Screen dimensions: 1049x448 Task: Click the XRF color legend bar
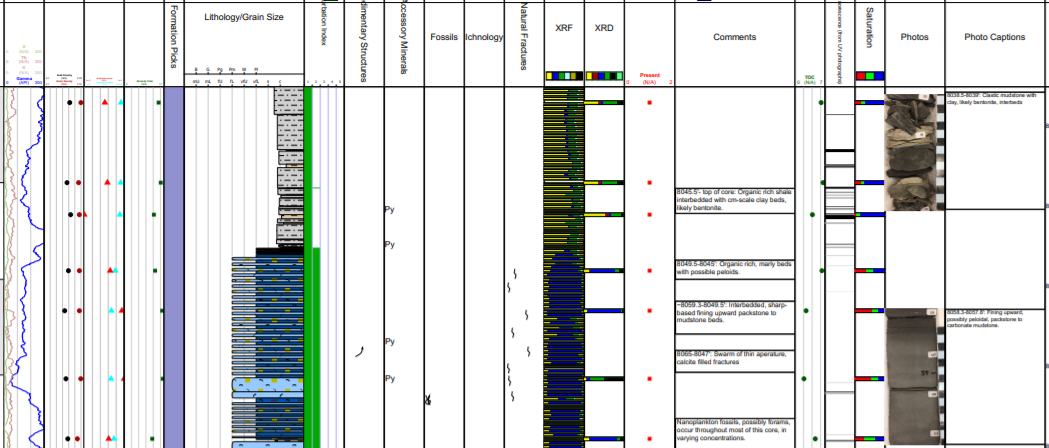tap(564, 76)
